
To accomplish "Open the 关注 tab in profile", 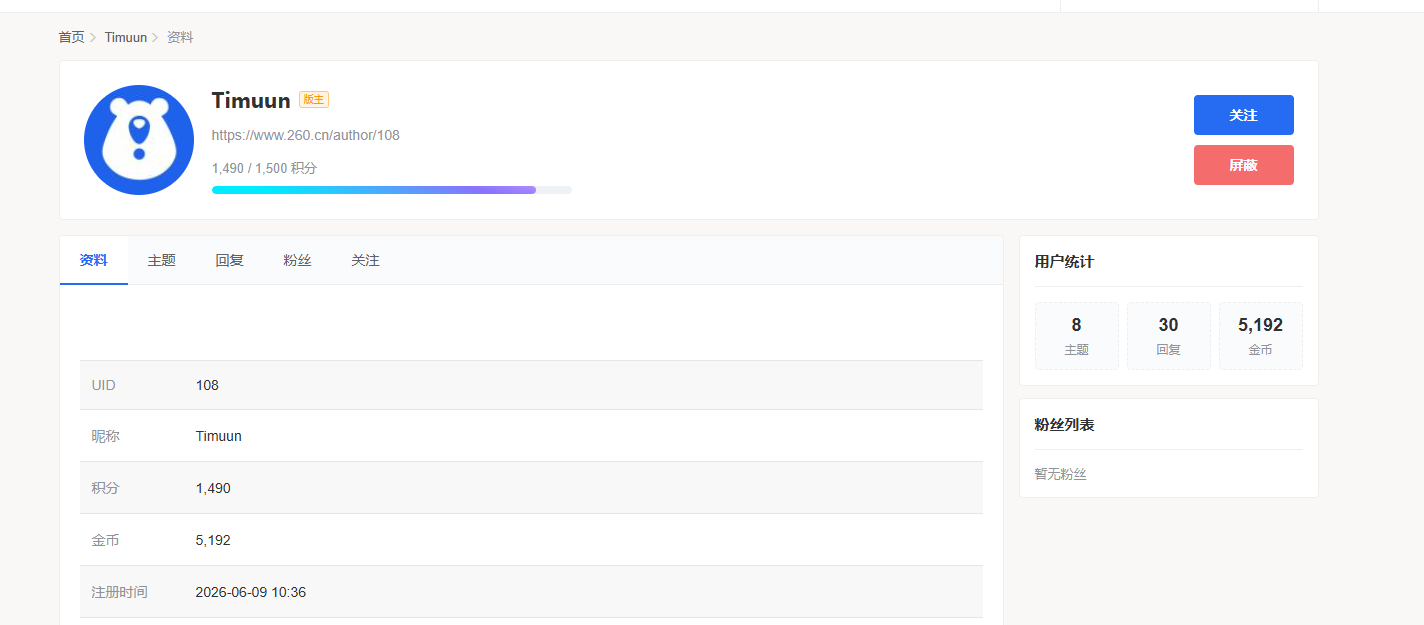I will (x=365, y=260).
